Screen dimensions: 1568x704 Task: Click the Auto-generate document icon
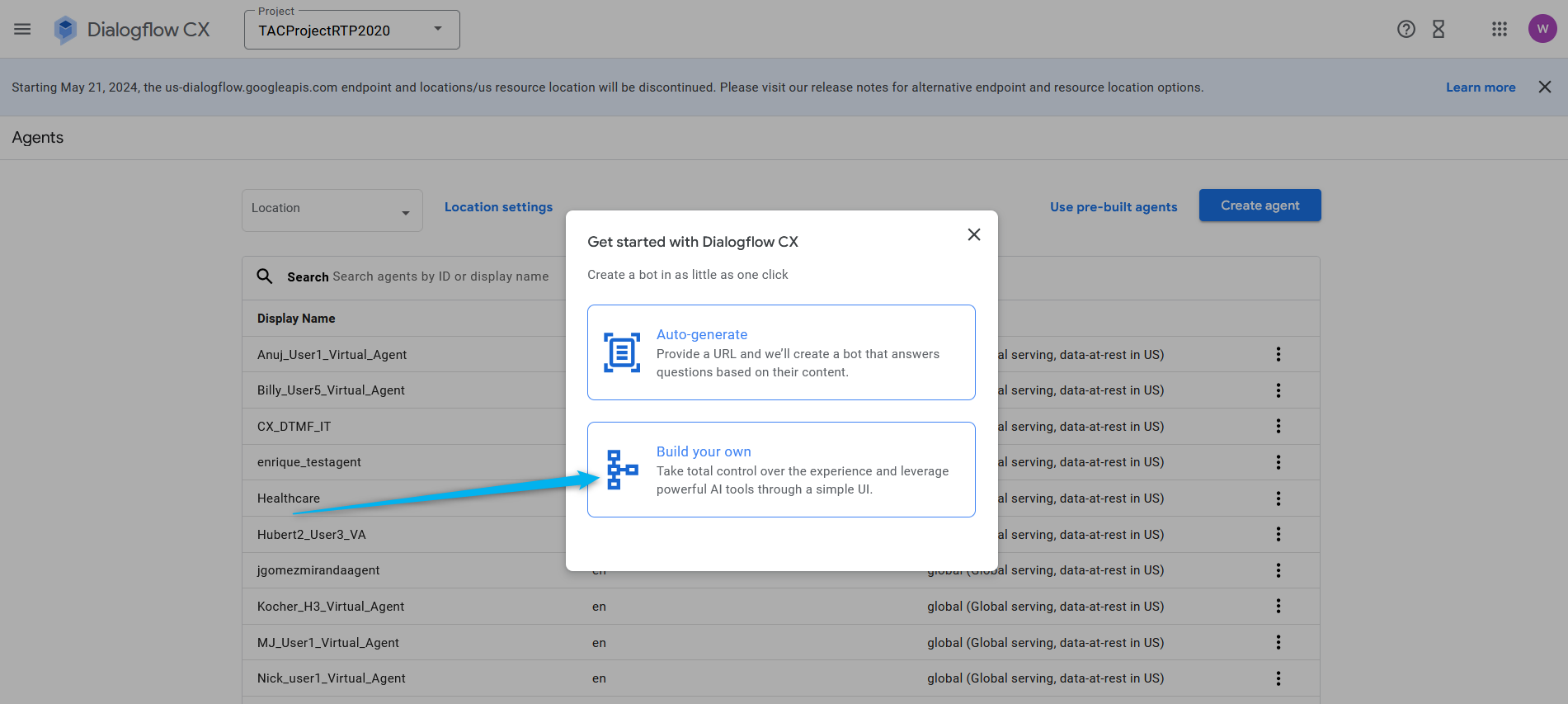(x=622, y=352)
